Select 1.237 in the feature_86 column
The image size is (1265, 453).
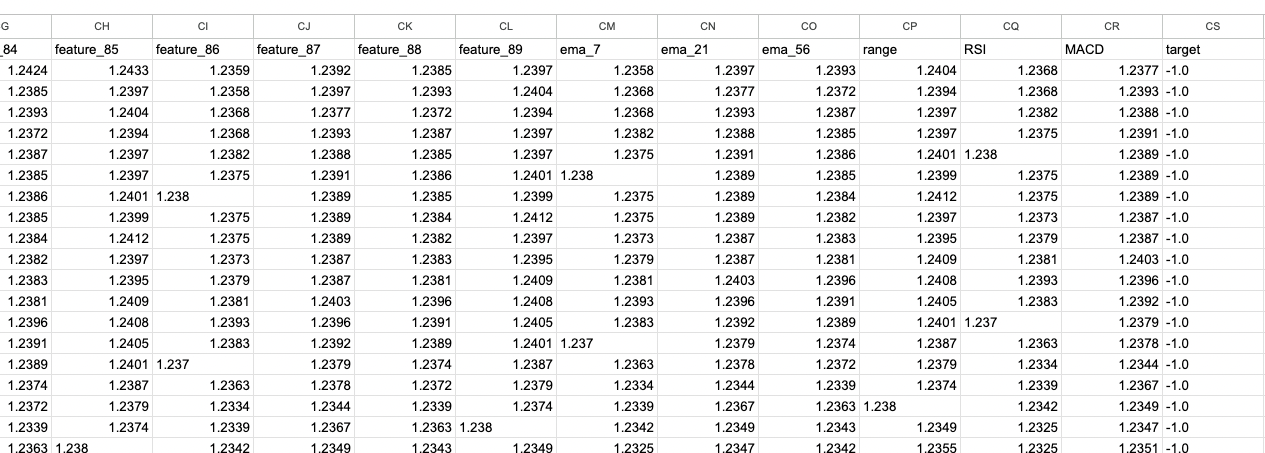[203, 364]
